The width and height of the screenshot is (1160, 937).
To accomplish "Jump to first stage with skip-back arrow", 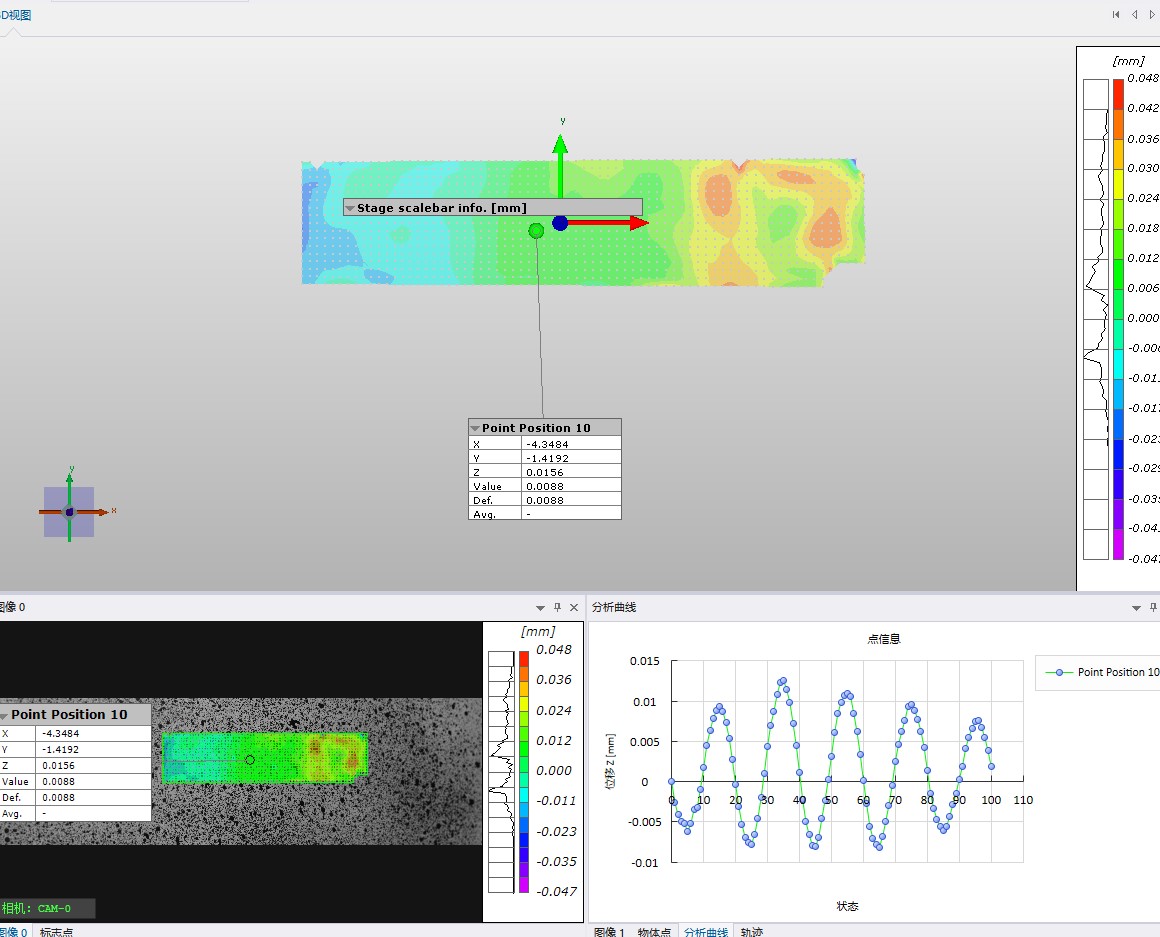I will pyautogui.click(x=1116, y=14).
